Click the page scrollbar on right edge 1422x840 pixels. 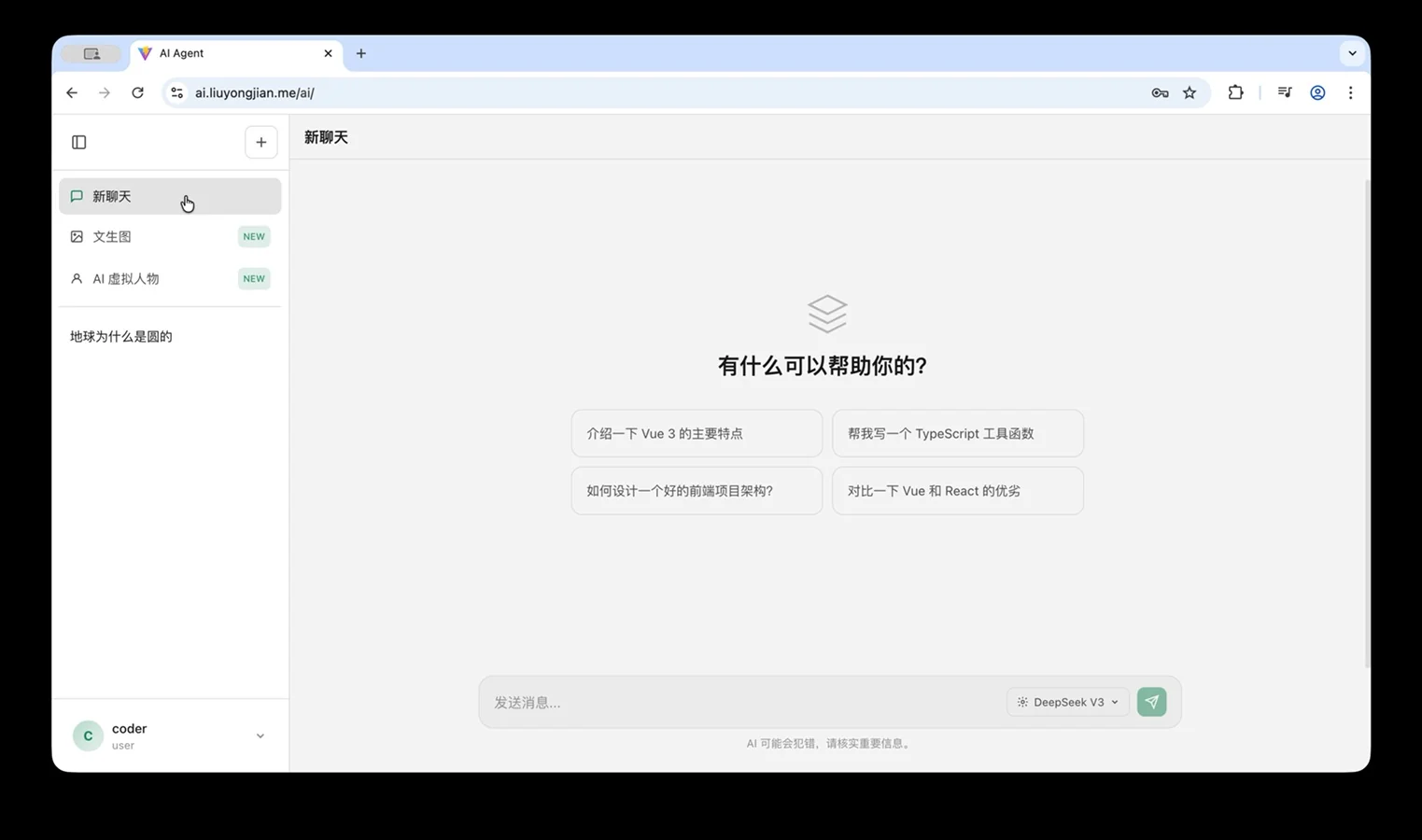1367,425
